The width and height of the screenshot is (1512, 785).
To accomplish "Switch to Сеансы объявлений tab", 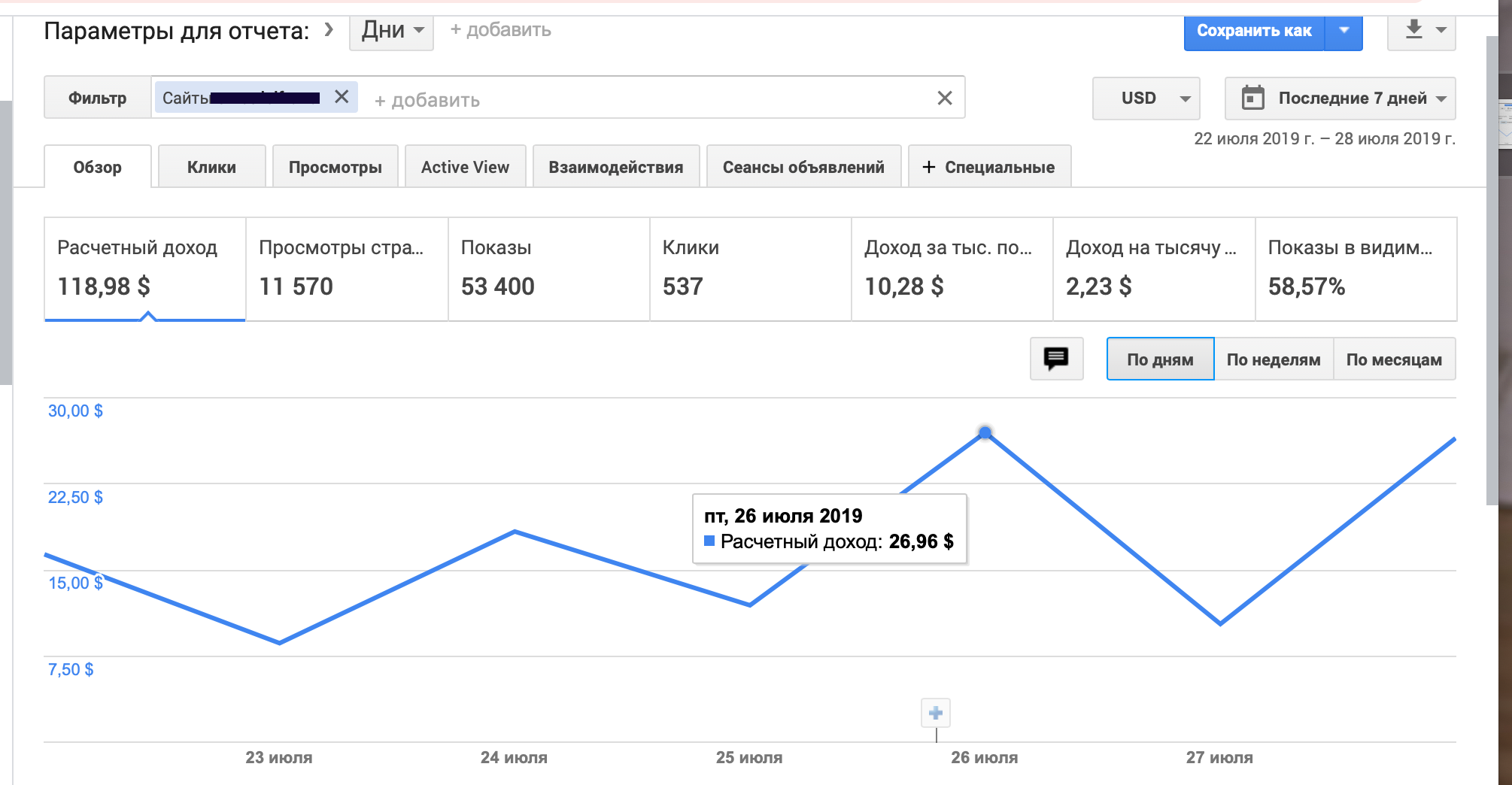I will [803, 167].
